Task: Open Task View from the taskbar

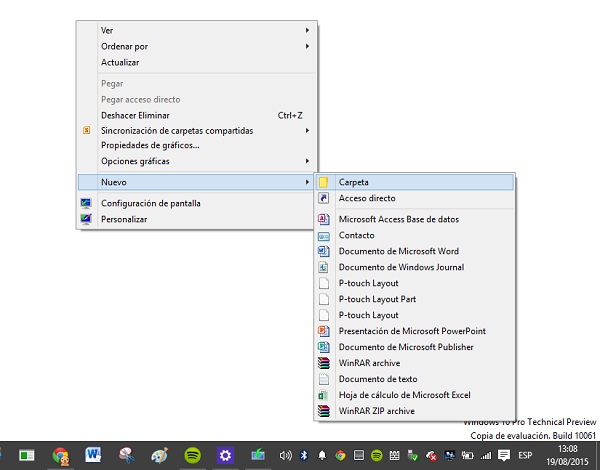Action: 27,455
